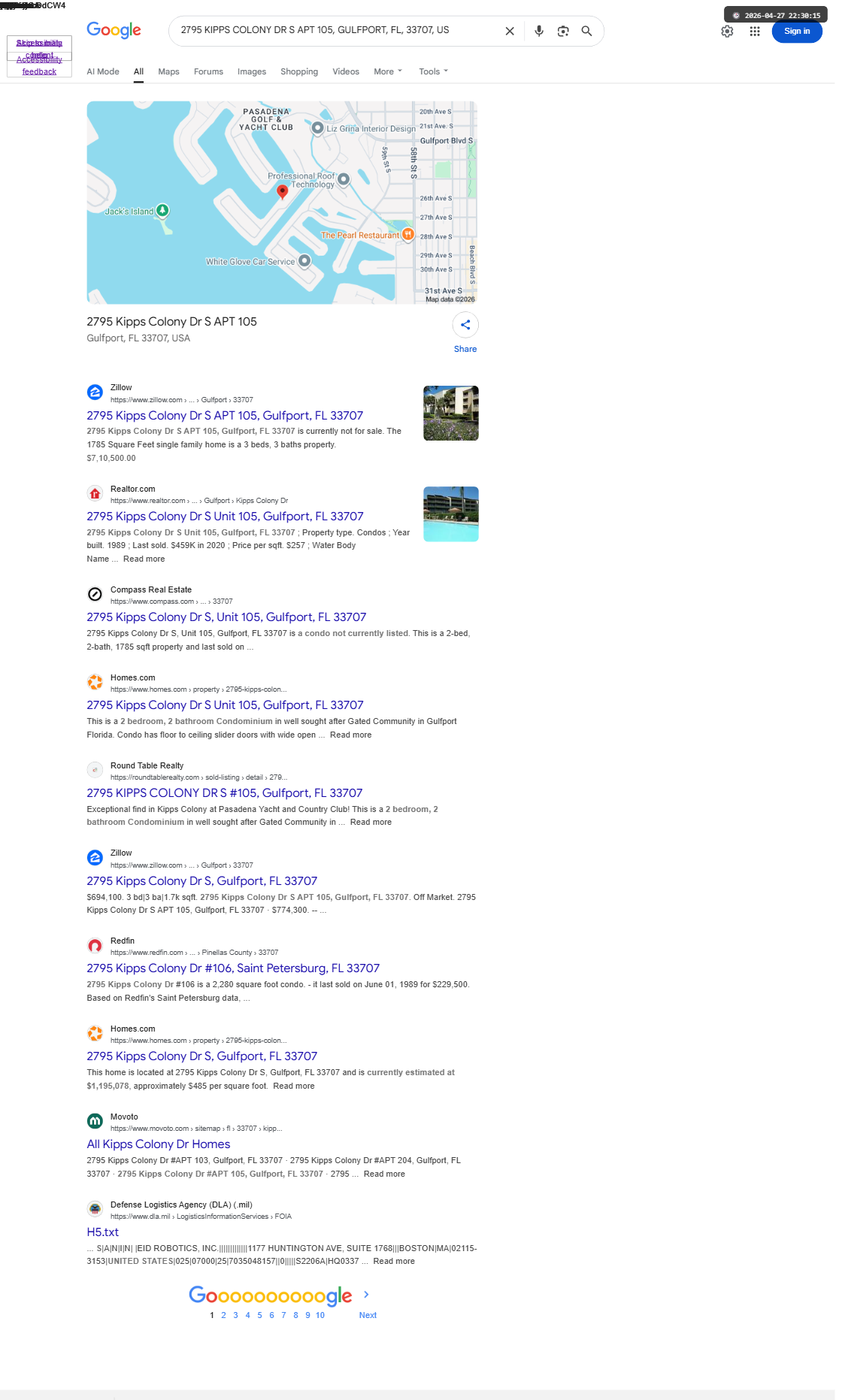Open the Zillow listing building thumbnail
This screenshot has height=1400, width=845.
click(451, 413)
